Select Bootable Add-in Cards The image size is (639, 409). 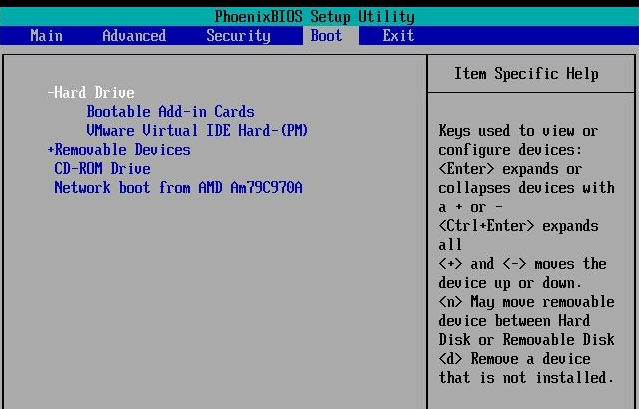point(170,112)
